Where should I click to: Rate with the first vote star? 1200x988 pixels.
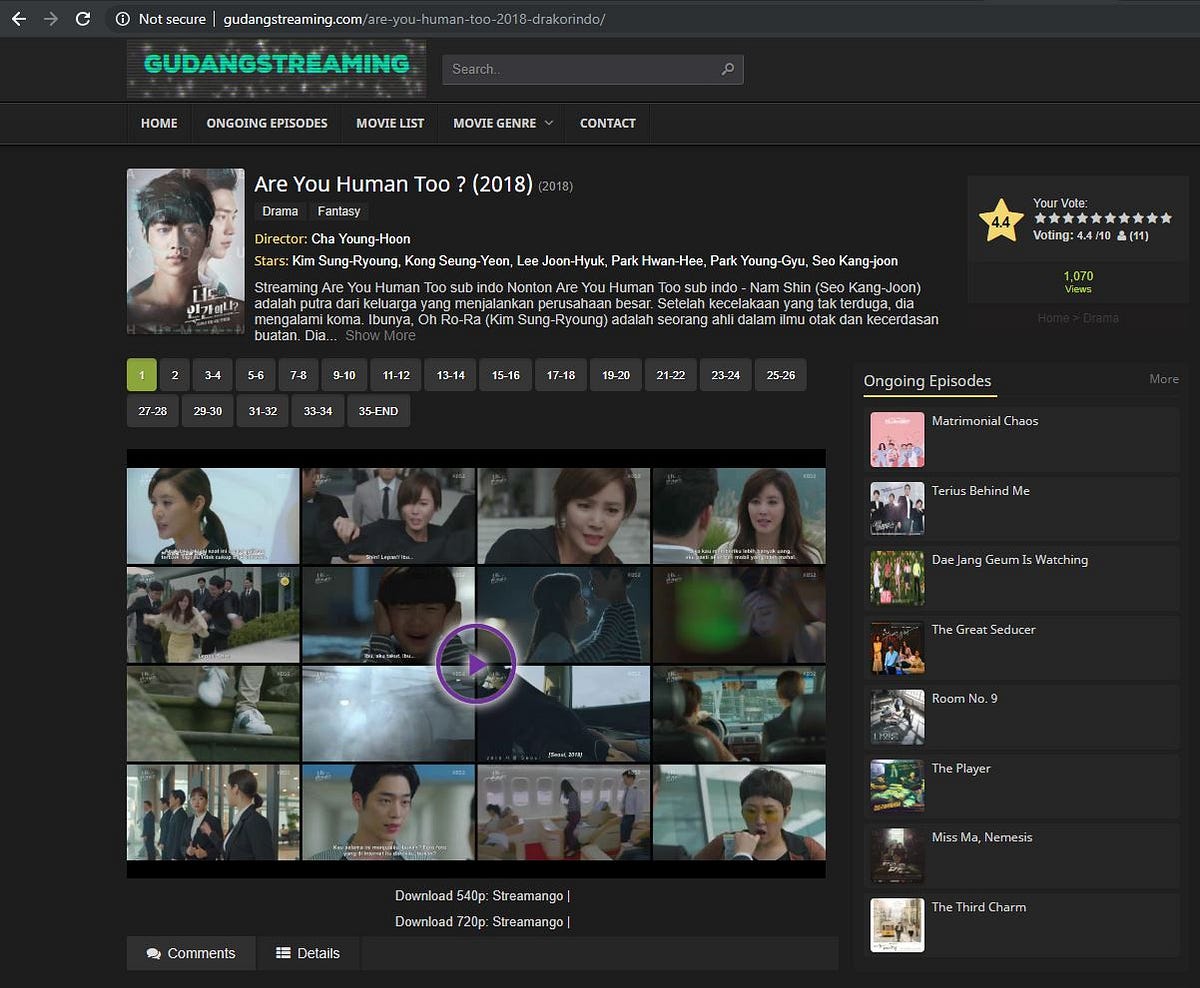[1040, 218]
